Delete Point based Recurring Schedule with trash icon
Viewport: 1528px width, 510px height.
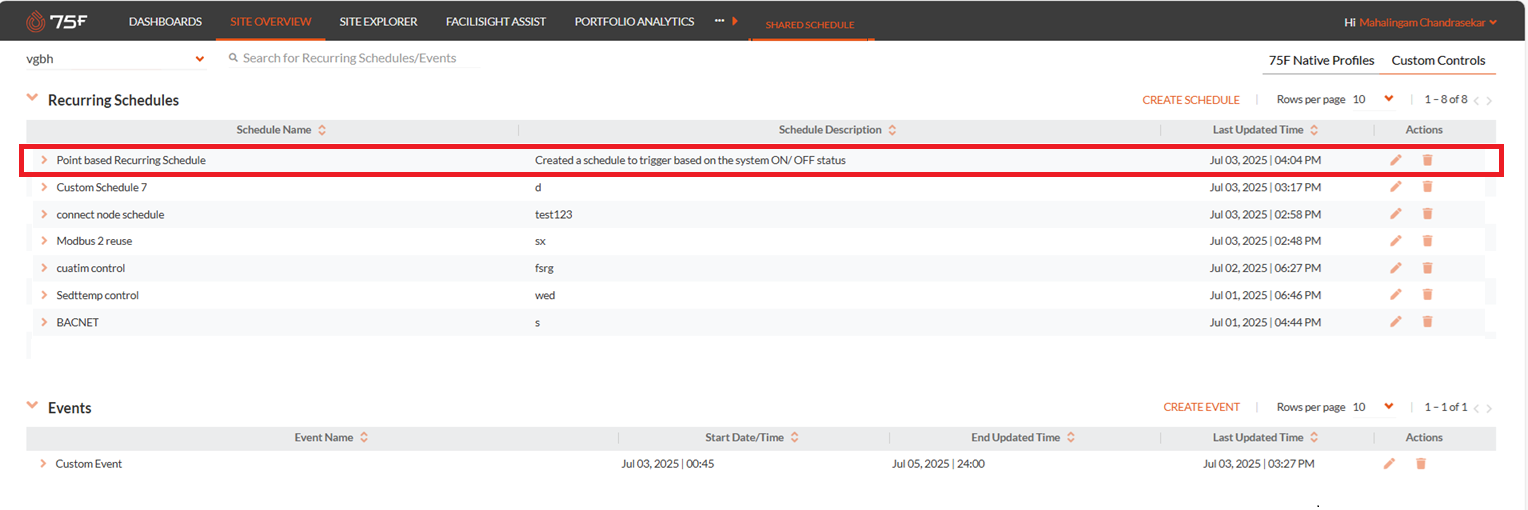pos(1427,160)
